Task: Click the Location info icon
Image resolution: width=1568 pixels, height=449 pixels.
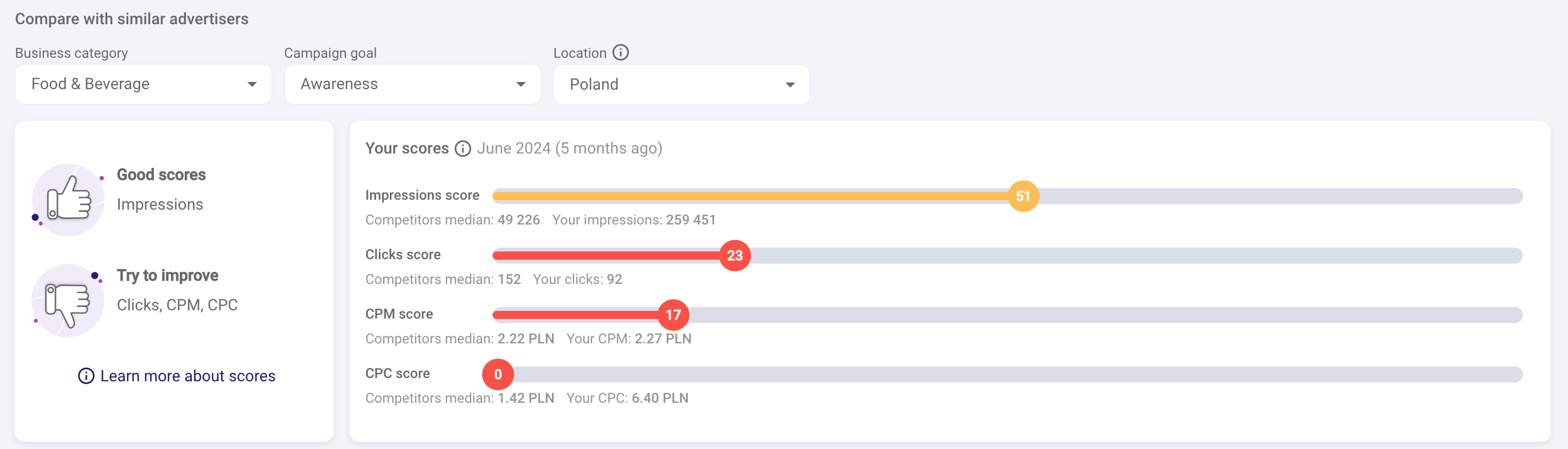Action: pos(620,52)
